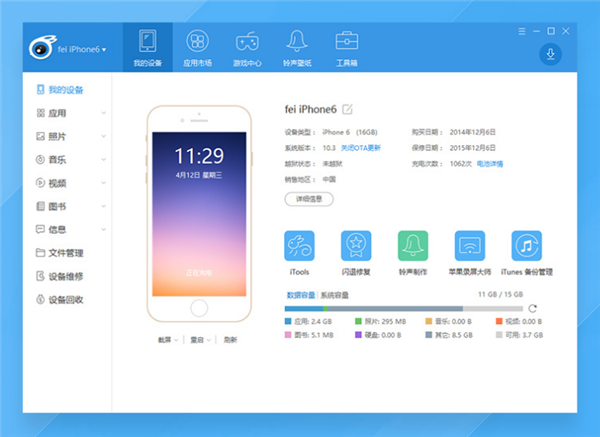
Task: Click the "fei iPhone6" device title
Action: click(310, 109)
